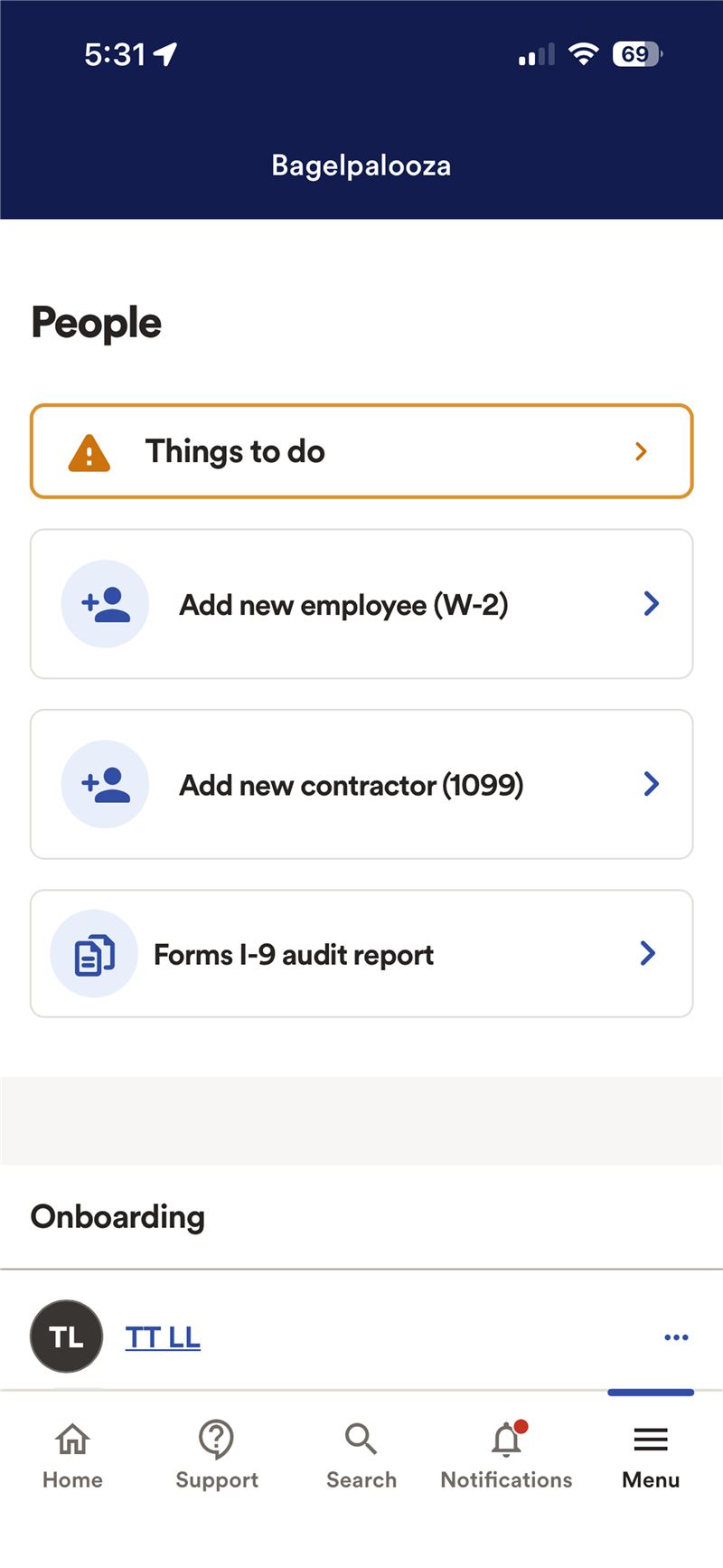The height and width of the screenshot is (1568, 723).
Task: Select Add new employee (W-2)
Action: click(x=343, y=605)
